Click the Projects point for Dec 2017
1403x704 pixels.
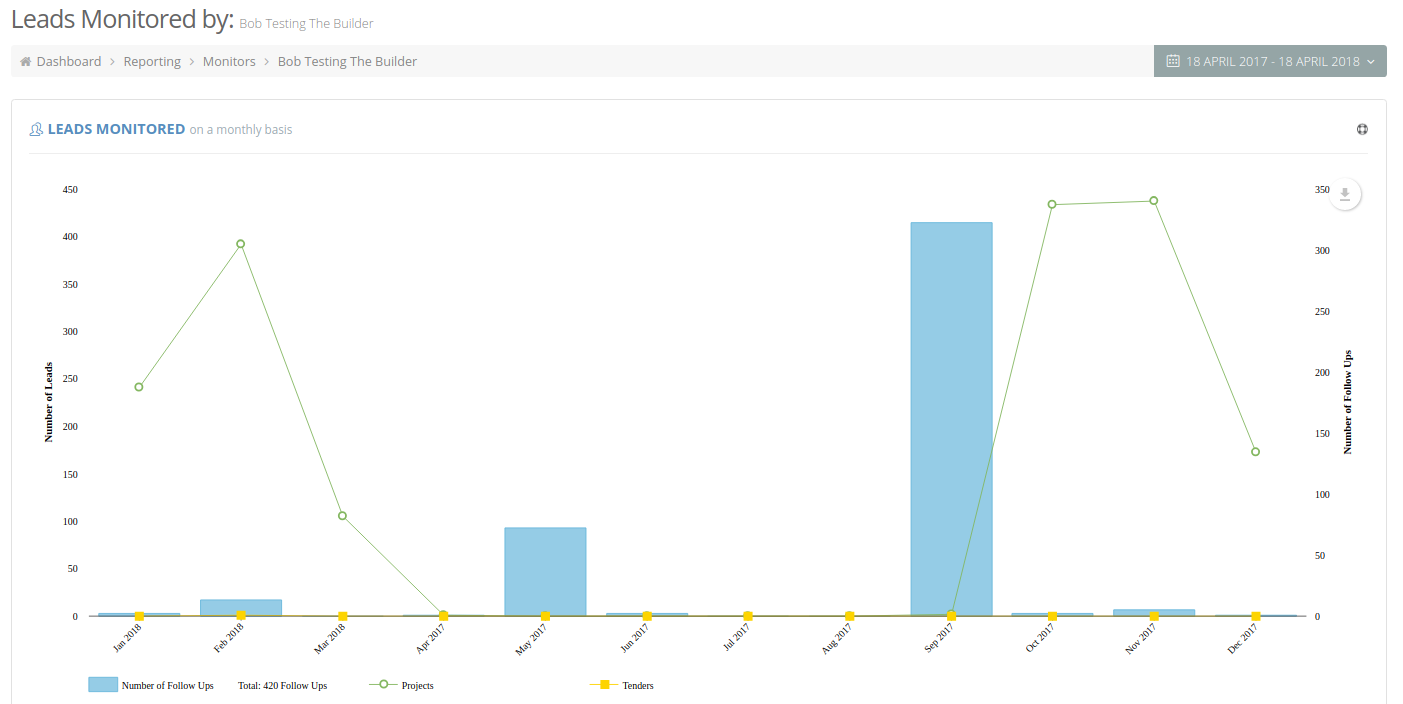1255,452
